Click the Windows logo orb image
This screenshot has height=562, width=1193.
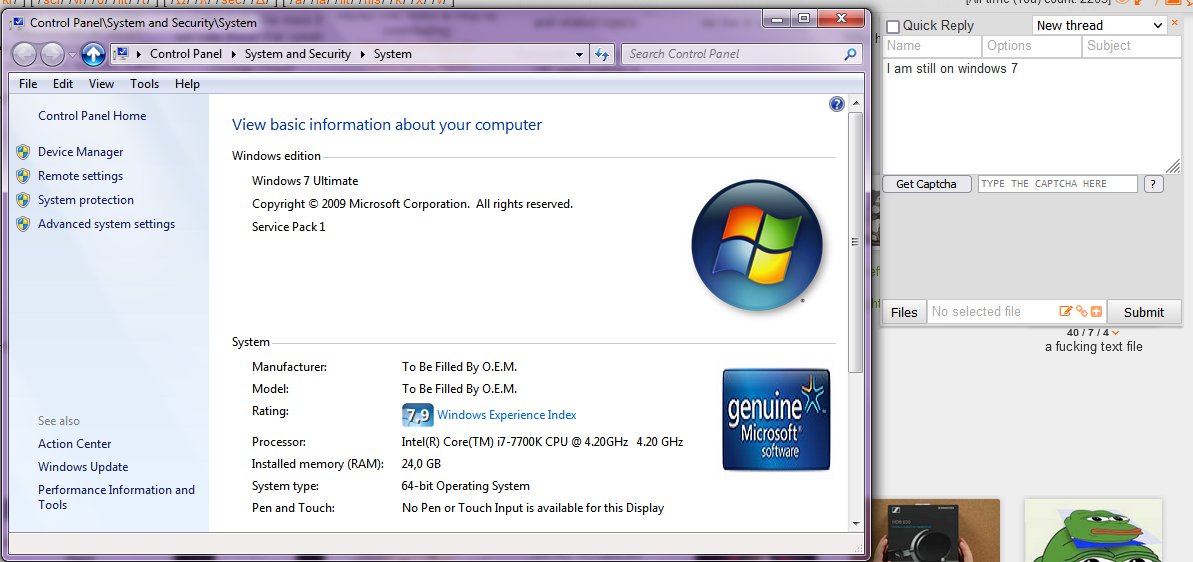point(757,245)
